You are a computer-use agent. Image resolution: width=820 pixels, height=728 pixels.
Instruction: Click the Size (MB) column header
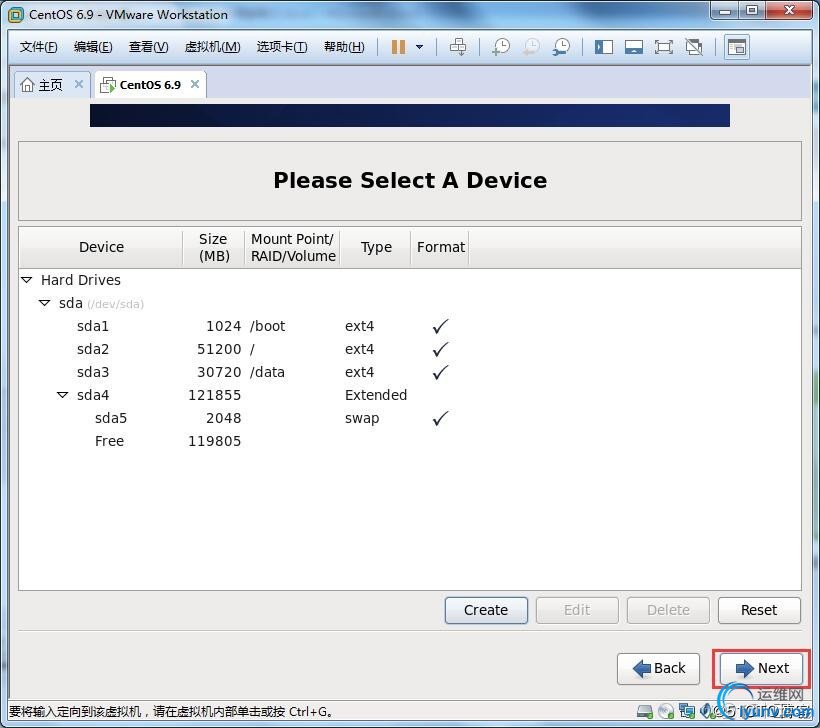coord(213,247)
